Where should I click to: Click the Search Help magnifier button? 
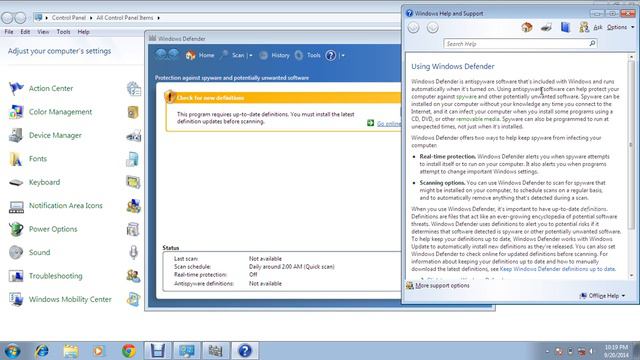tap(592, 43)
